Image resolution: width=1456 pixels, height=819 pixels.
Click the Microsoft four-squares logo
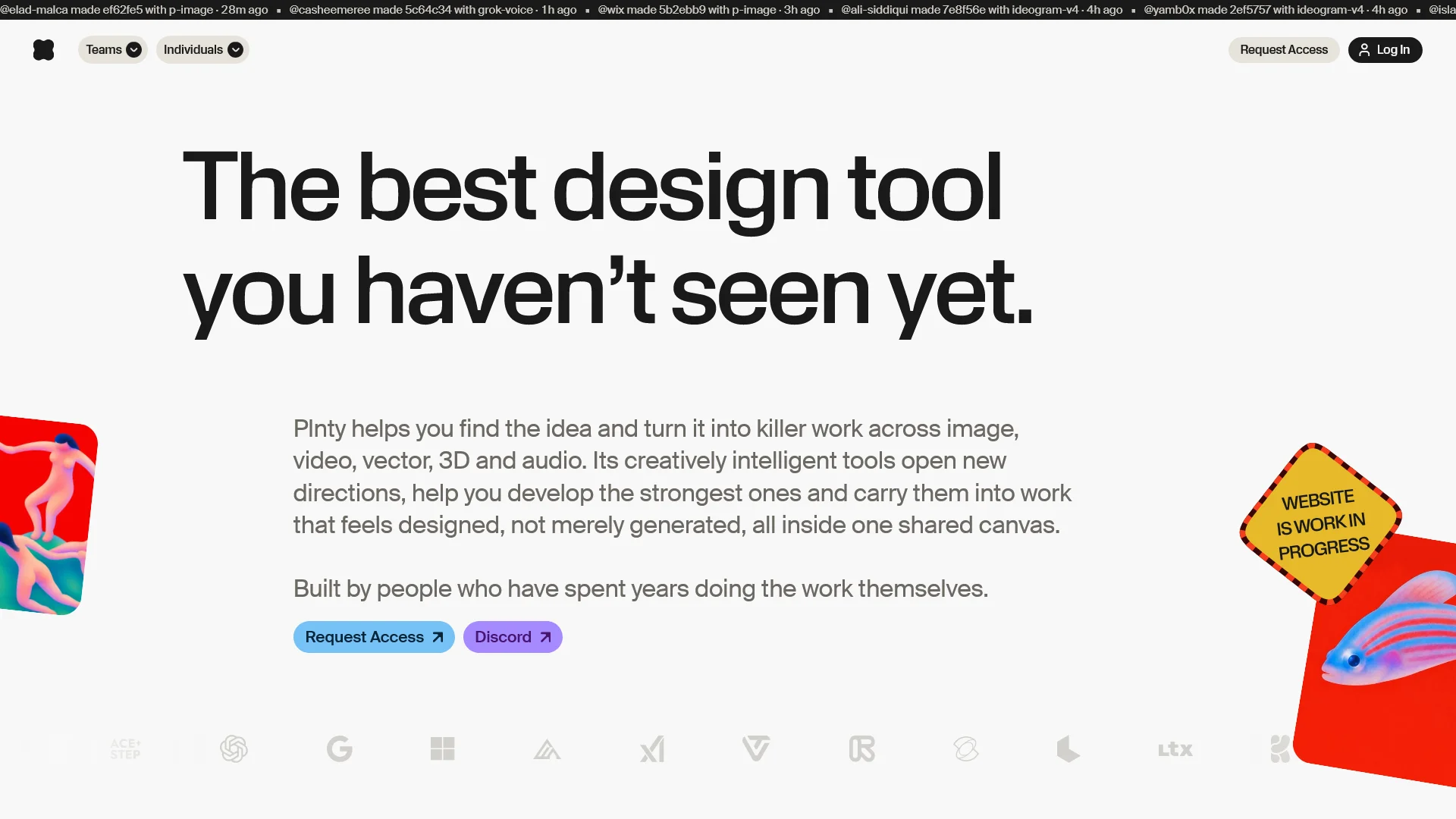click(442, 749)
